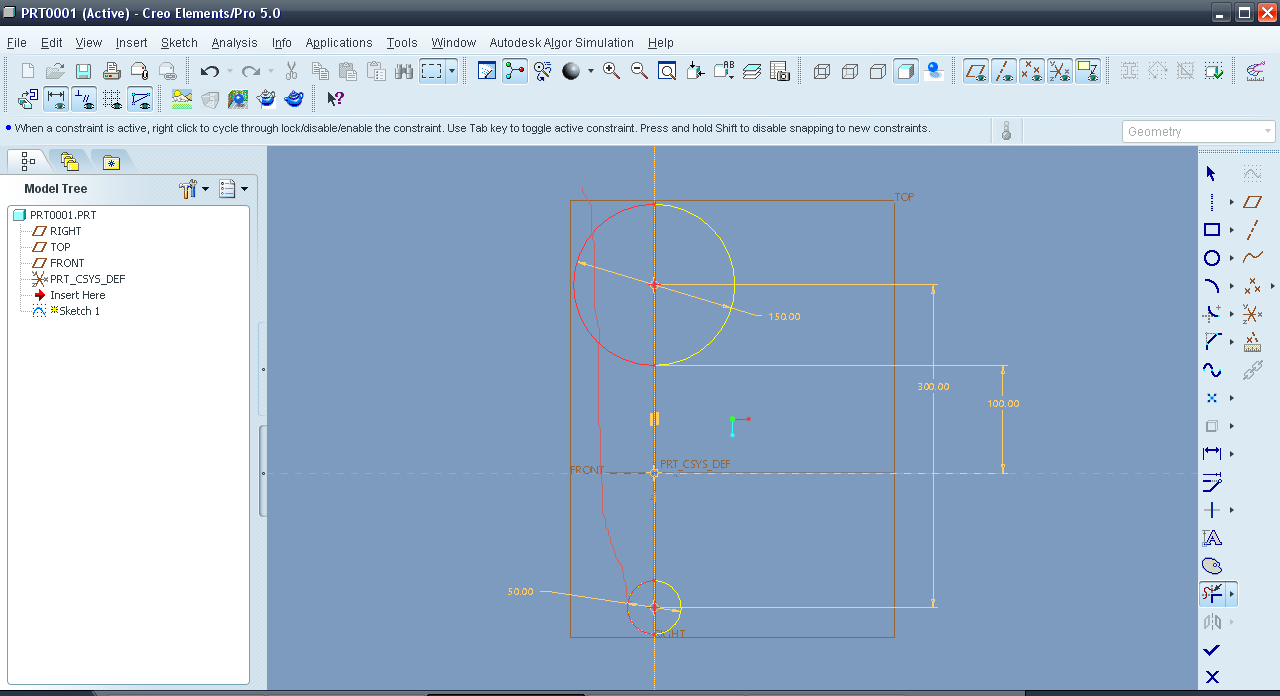Viewport: 1280px width, 696px height.
Task: Expand the undo history dropdown arrow
Action: point(229,71)
